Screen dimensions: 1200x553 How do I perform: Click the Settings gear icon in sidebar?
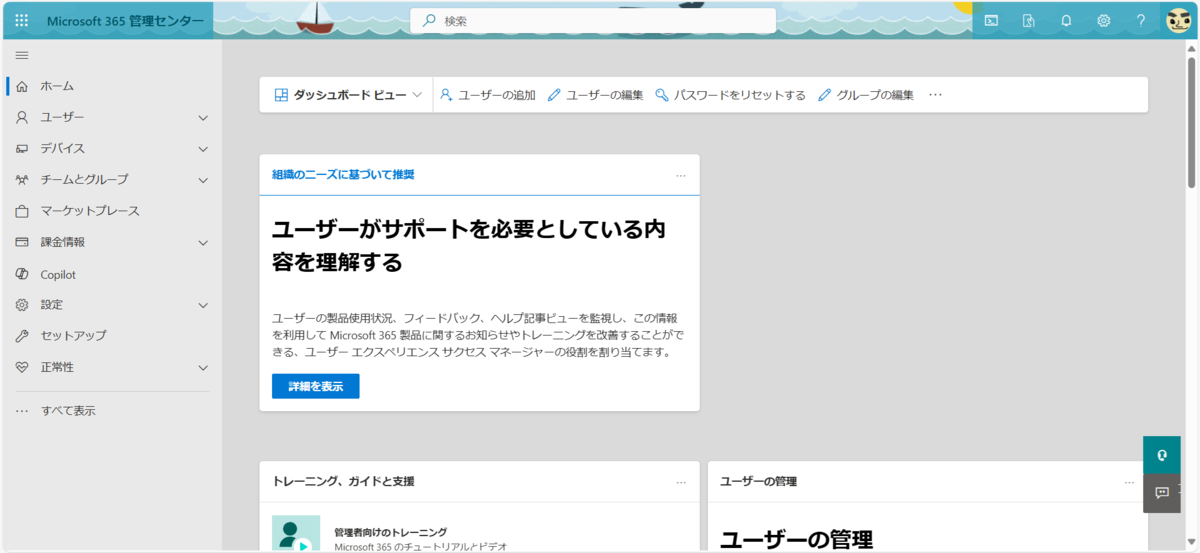pyautogui.click(x=22, y=305)
